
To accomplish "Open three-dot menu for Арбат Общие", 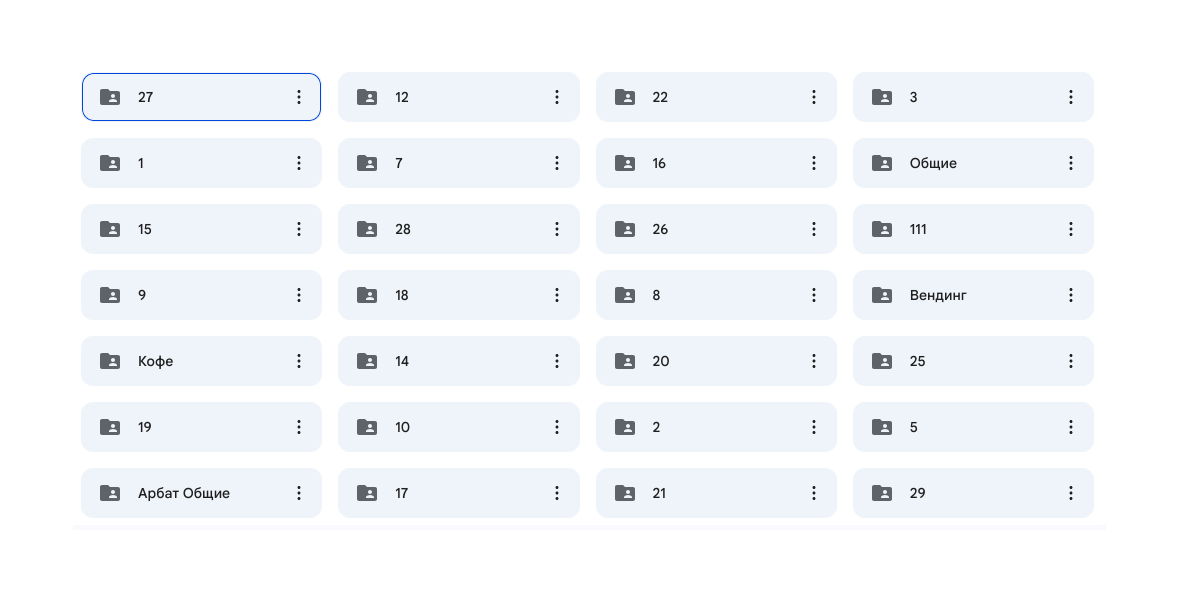I will click(299, 493).
